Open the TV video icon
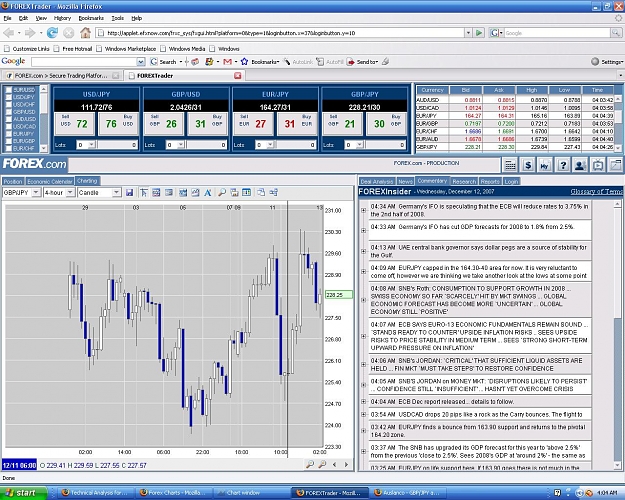Viewport: 625px width, 500px height. [x=598, y=165]
